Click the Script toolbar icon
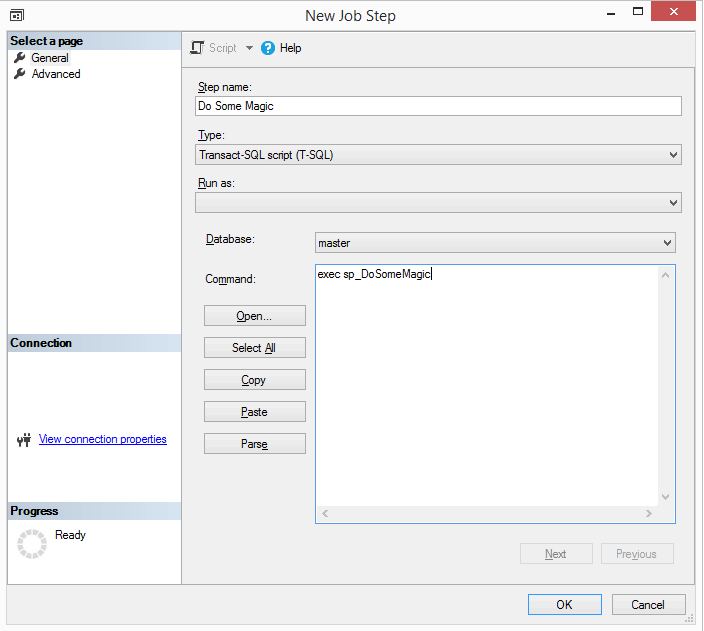Viewport: 704px width, 631px height. pos(197,48)
